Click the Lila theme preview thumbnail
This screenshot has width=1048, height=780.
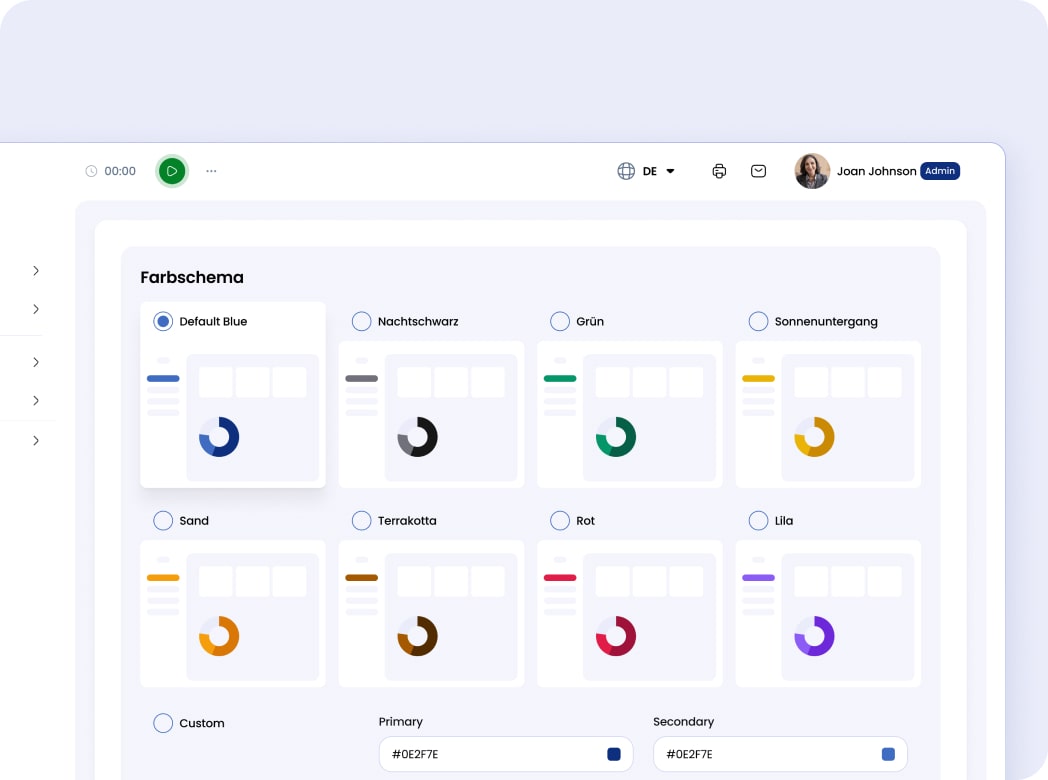[827, 613]
